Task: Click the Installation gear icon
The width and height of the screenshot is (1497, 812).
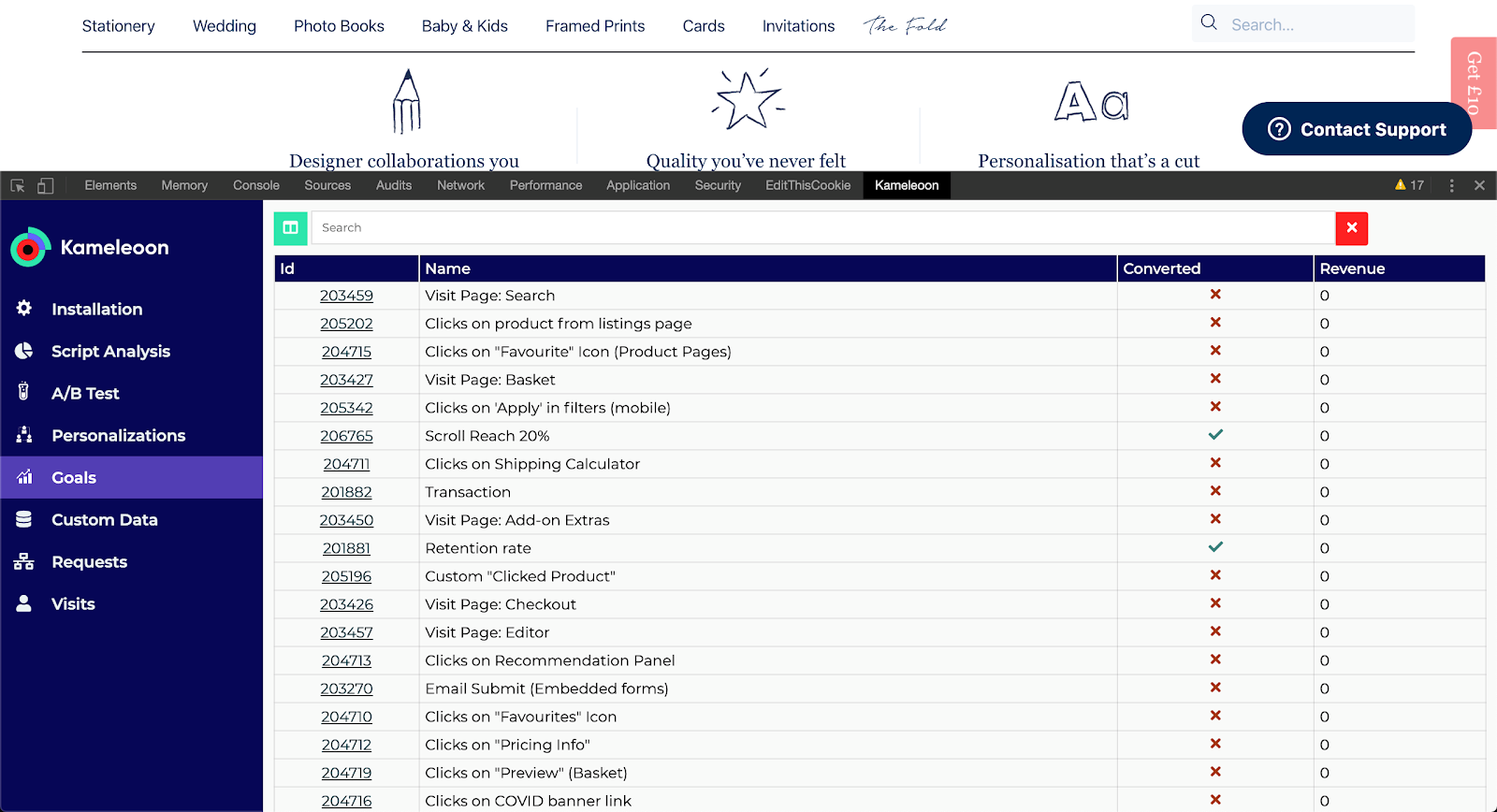Action: point(24,308)
